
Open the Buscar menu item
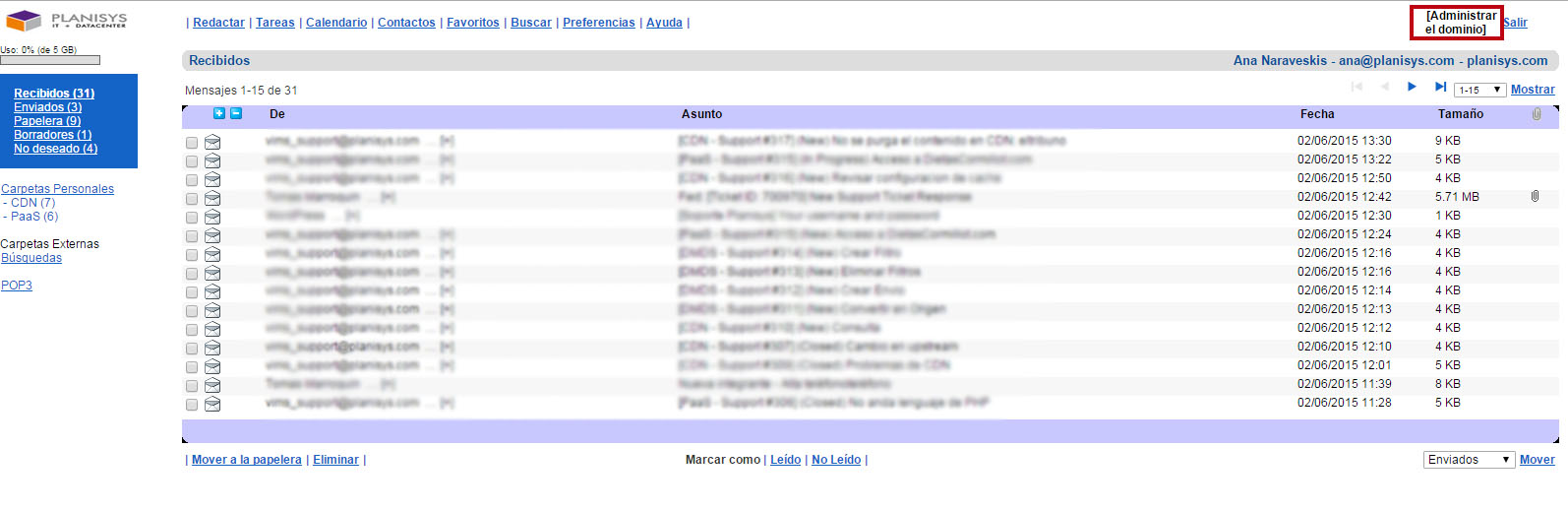(531, 23)
